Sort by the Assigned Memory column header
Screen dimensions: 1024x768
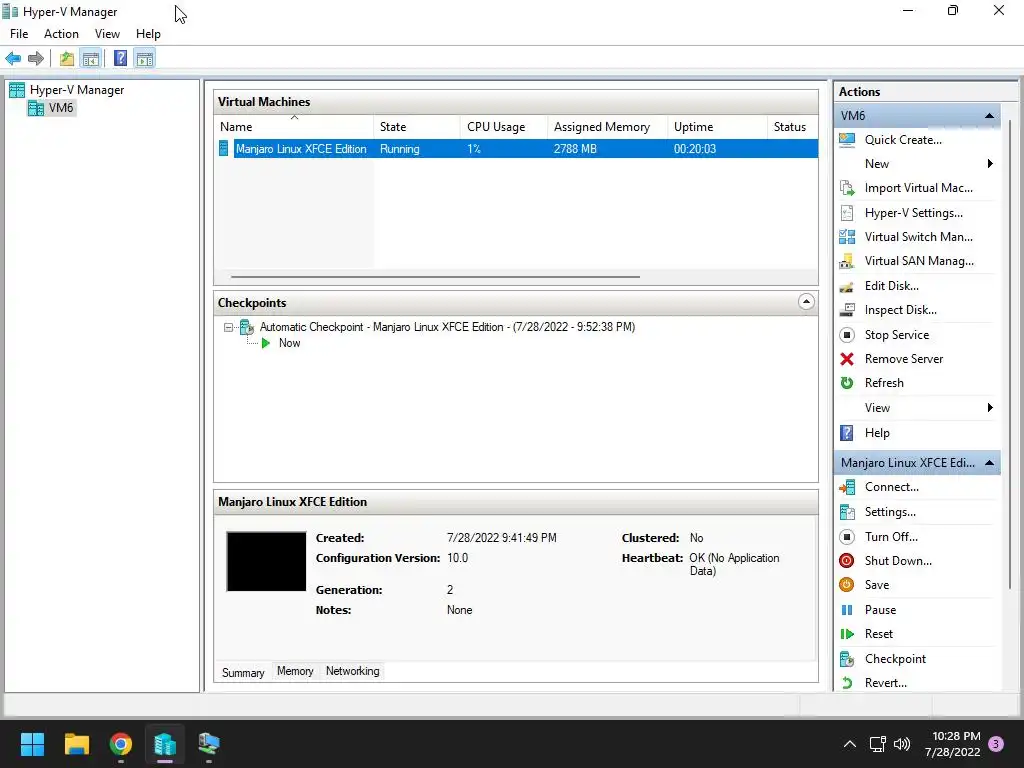[607, 127]
